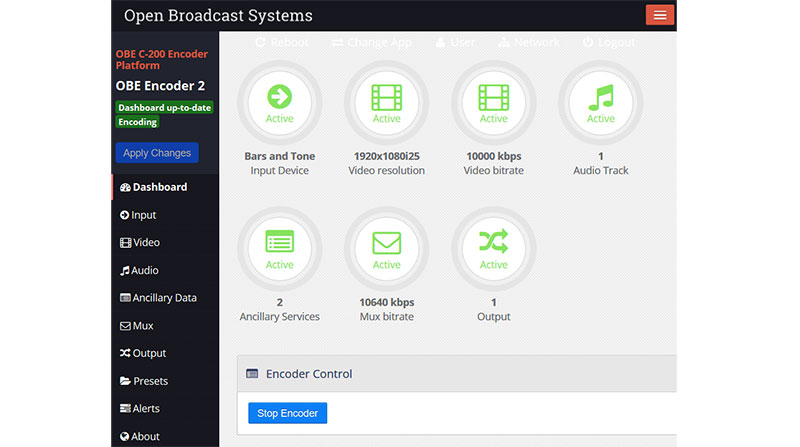Viewport: 800px width, 447px height.
Task: Click Logout in the top bar
Action: click(609, 42)
